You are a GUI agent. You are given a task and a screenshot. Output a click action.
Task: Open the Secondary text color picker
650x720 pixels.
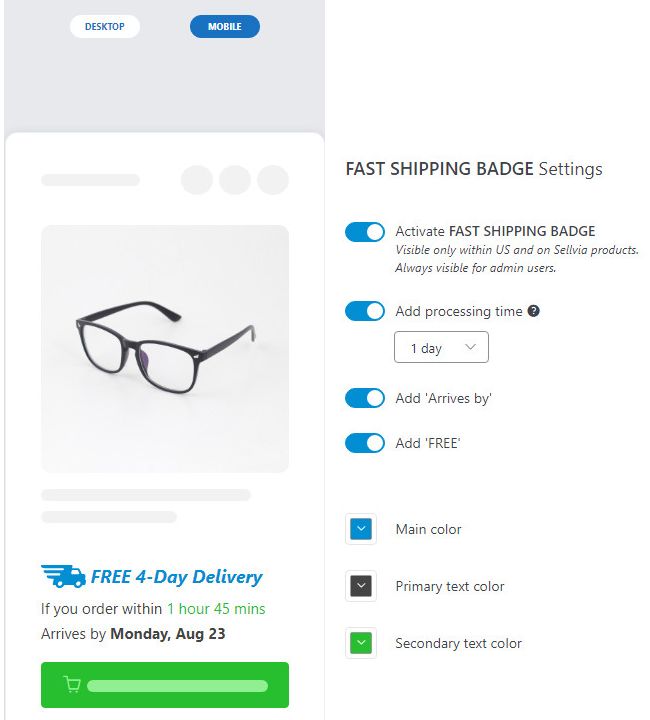(x=360, y=643)
